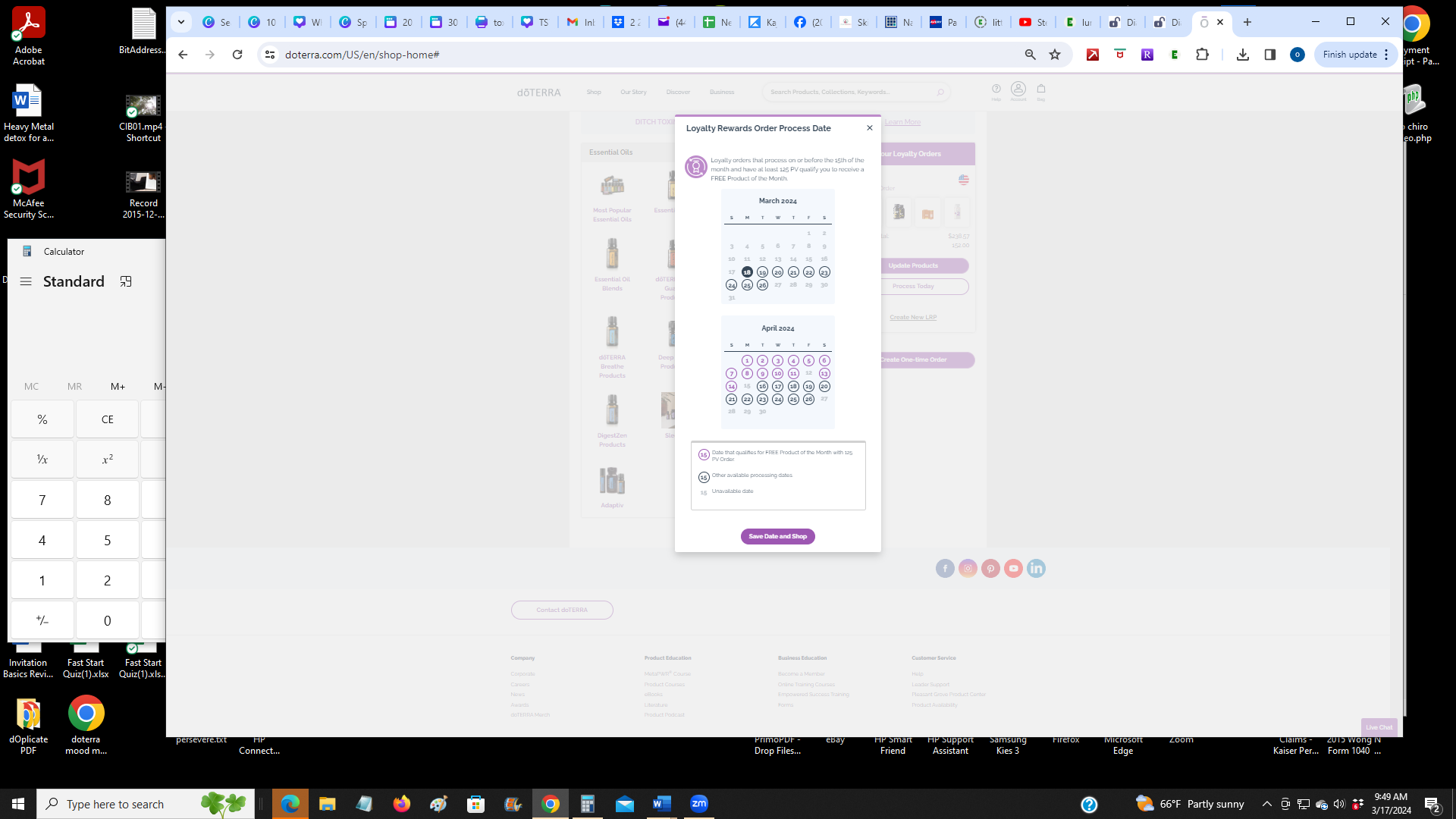This screenshot has height=819, width=1456.
Task: Open Adobe Acrobat desktop shortcut
Action: point(29,36)
